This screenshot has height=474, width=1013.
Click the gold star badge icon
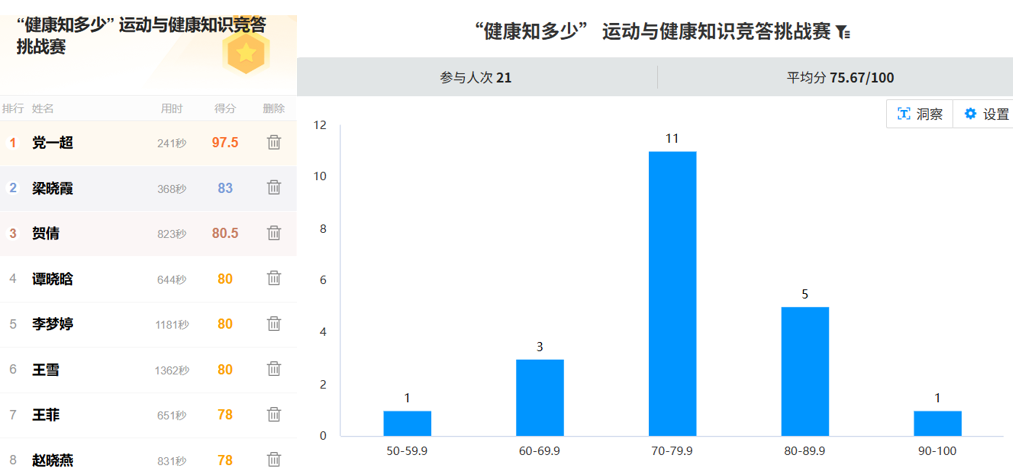(x=245, y=51)
